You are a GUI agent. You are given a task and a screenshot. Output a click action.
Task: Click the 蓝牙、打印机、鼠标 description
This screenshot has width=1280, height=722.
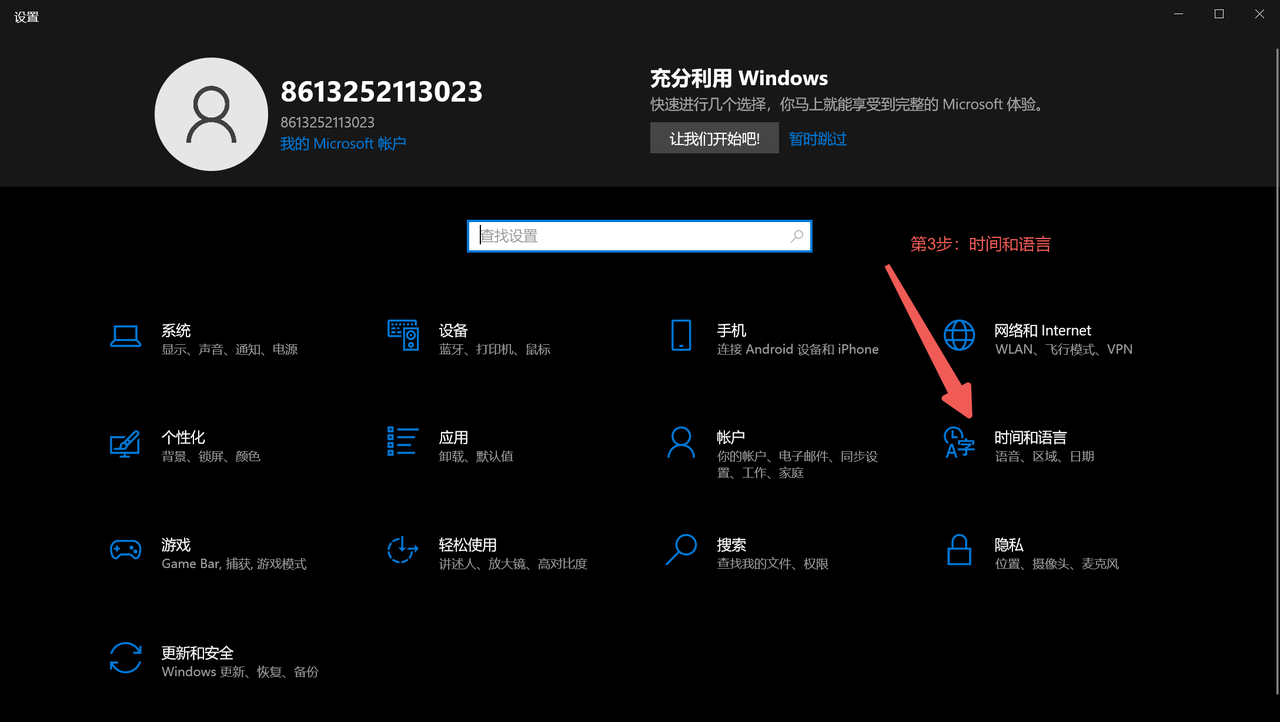coord(494,349)
